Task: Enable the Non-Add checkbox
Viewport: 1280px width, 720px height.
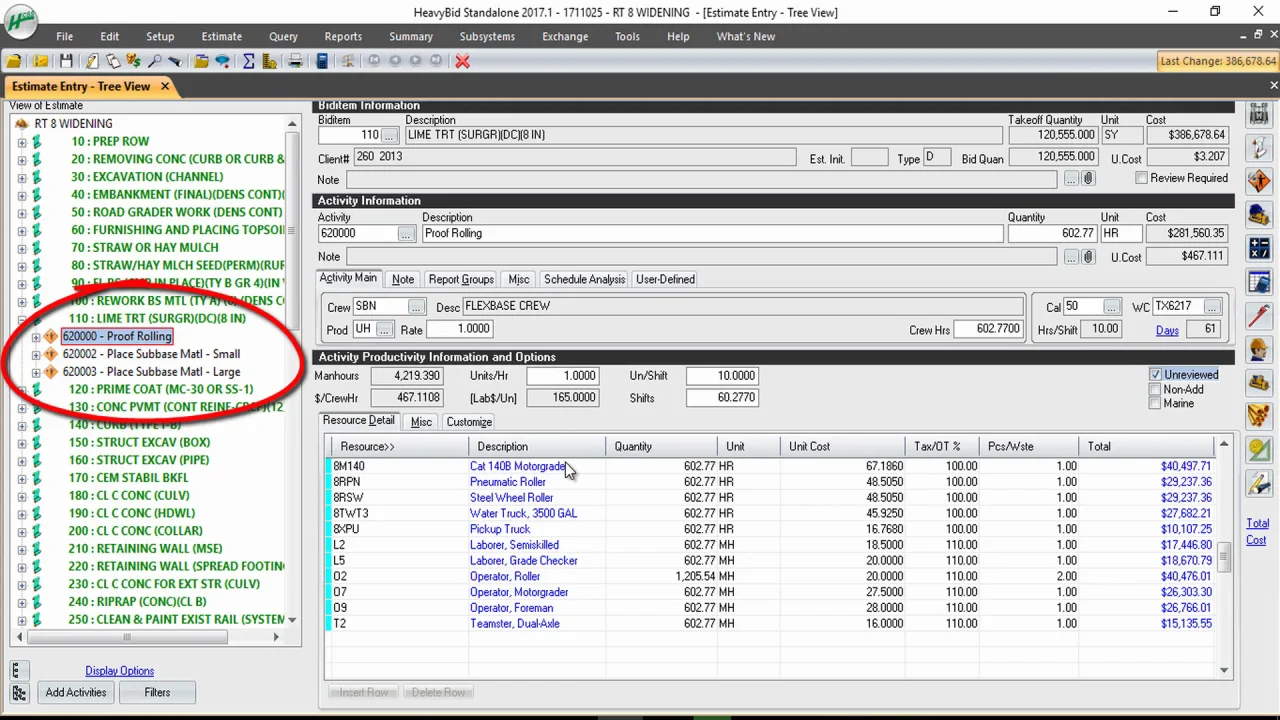Action: coord(1155,390)
